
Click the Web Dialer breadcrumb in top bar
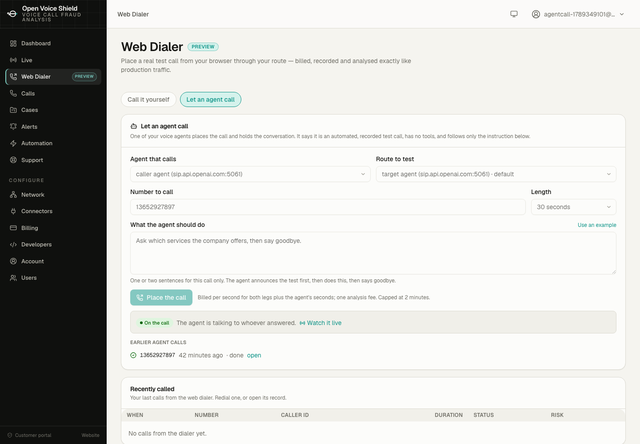pyautogui.click(x=133, y=14)
